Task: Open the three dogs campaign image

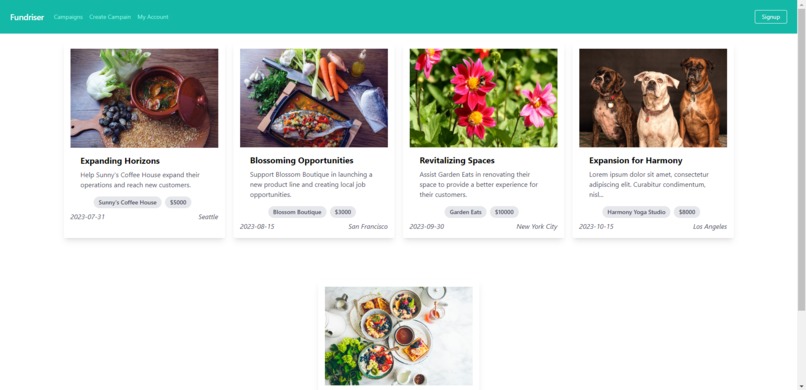Action: coord(653,98)
